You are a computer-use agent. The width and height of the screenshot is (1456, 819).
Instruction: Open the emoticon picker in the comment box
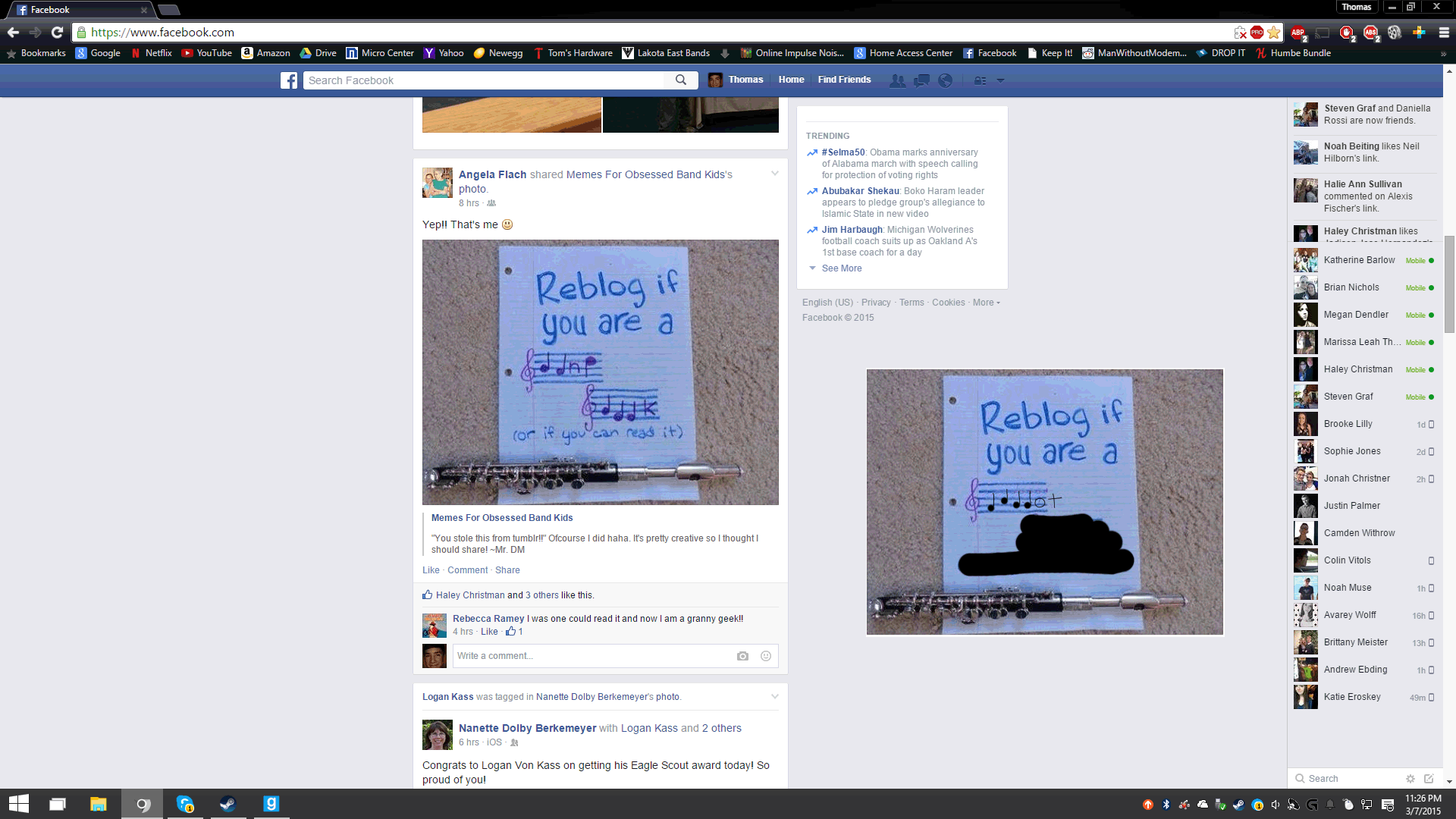coord(766,656)
